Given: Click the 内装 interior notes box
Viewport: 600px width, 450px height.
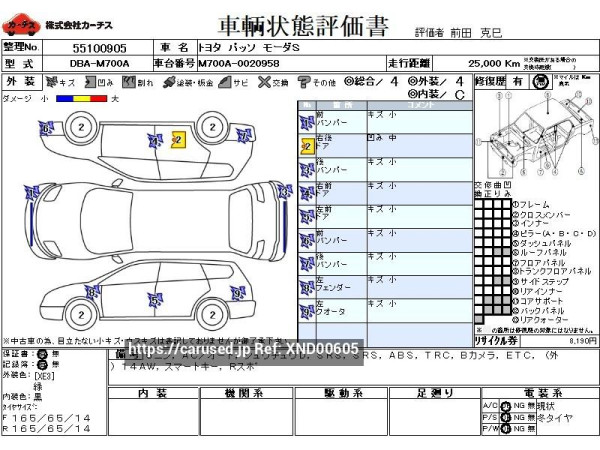Looking at the screenshot, I should 153,417.
